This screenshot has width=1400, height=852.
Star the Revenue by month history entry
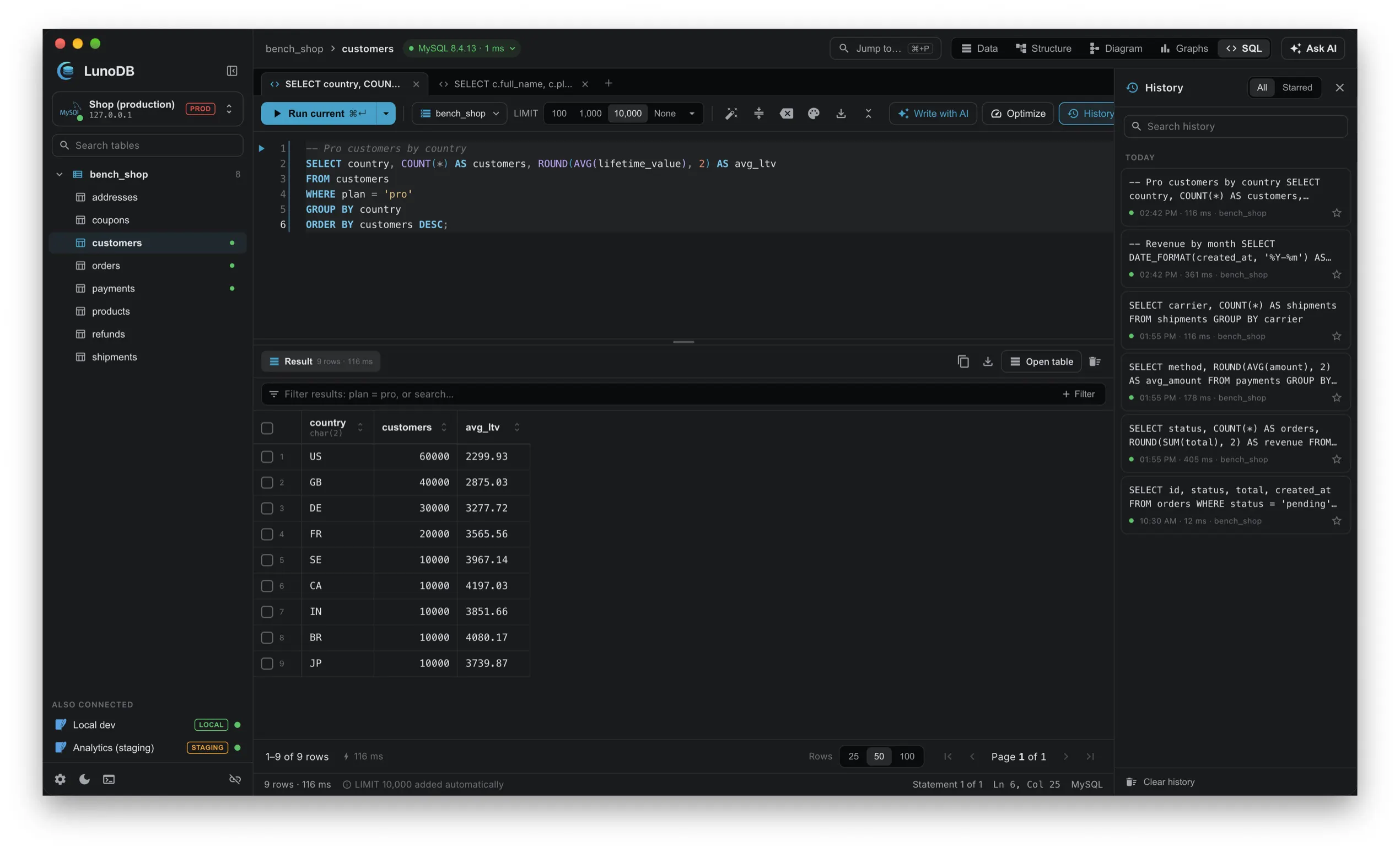[1337, 275]
